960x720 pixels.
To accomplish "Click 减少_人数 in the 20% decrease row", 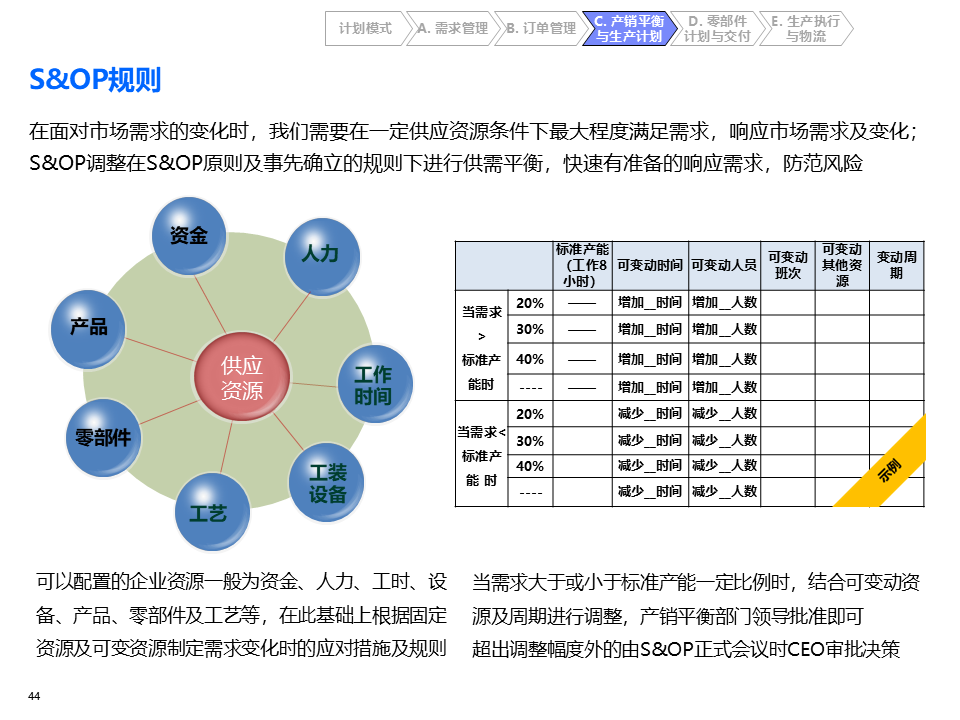I will 724,414.
